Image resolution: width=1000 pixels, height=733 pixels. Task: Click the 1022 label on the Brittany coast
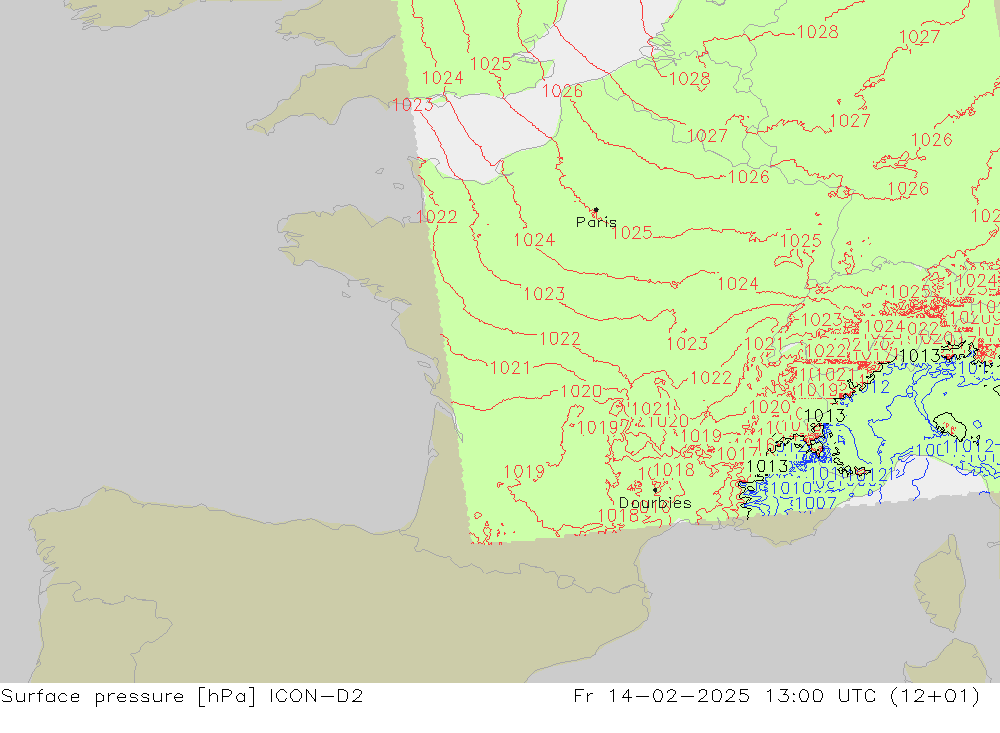[437, 217]
